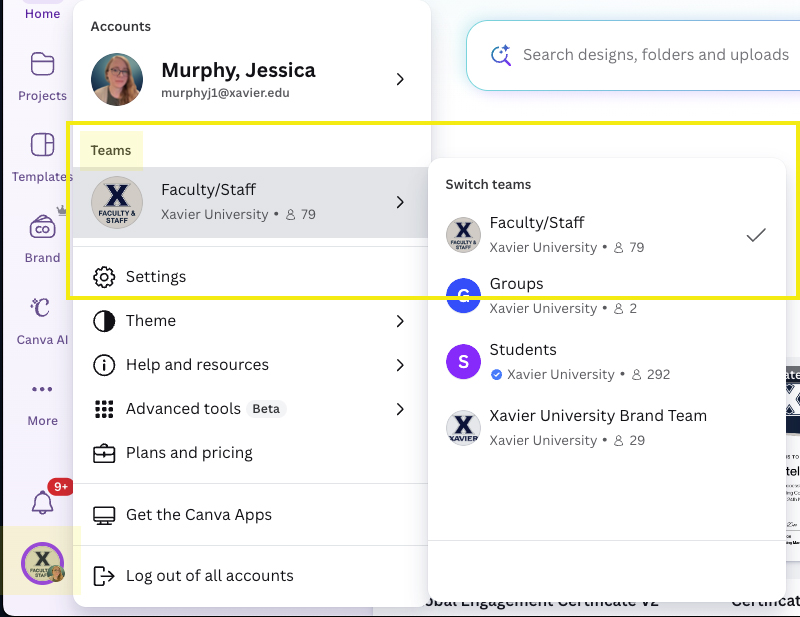Click the checkmark beside Faculty/Staff team

coord(756,235)
